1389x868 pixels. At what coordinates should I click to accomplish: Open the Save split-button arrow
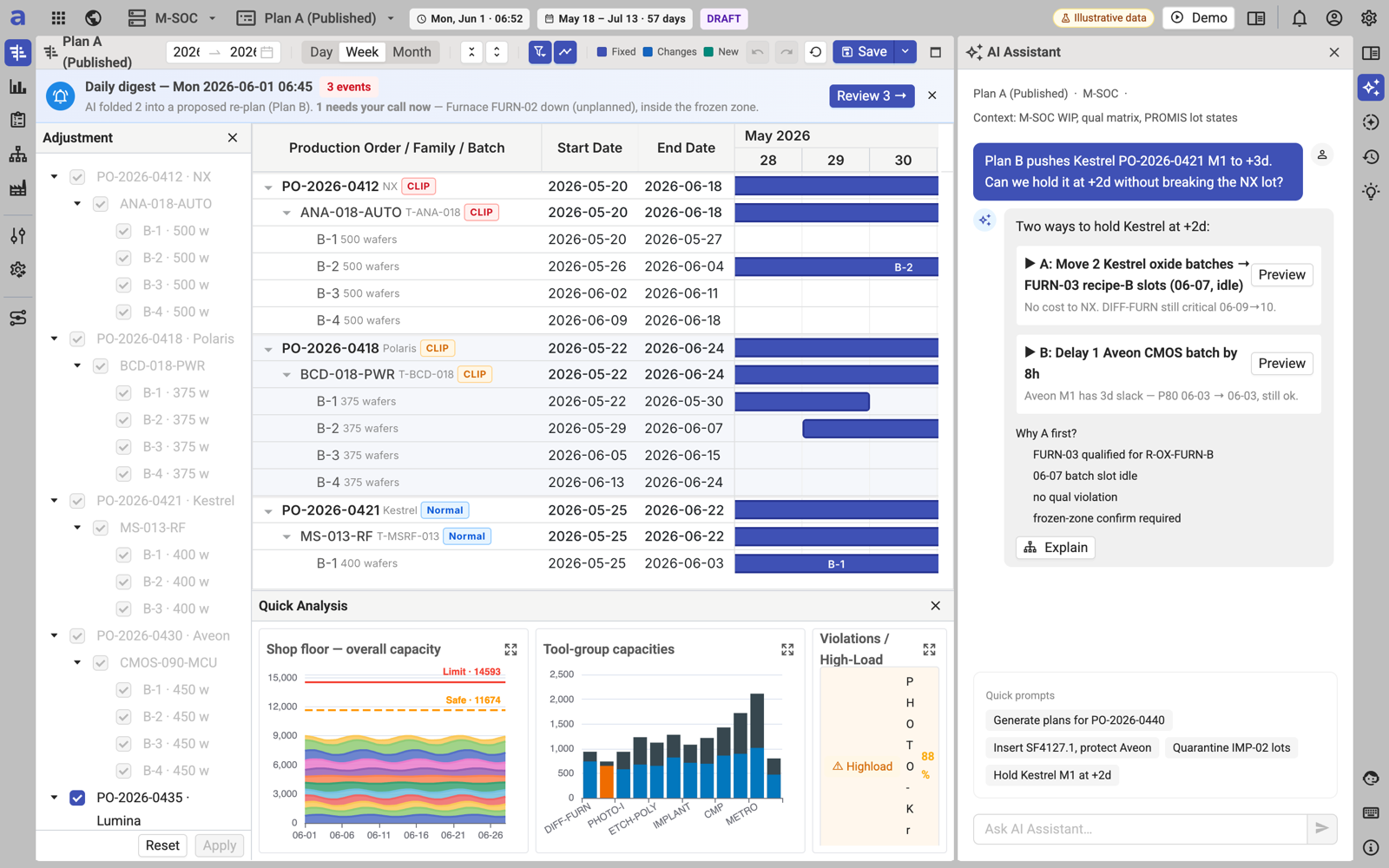(x=905, y=52)
